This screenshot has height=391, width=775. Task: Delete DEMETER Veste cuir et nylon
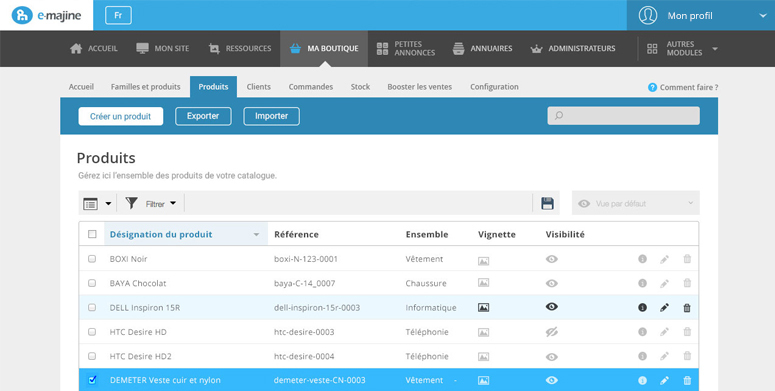point(687,380)
